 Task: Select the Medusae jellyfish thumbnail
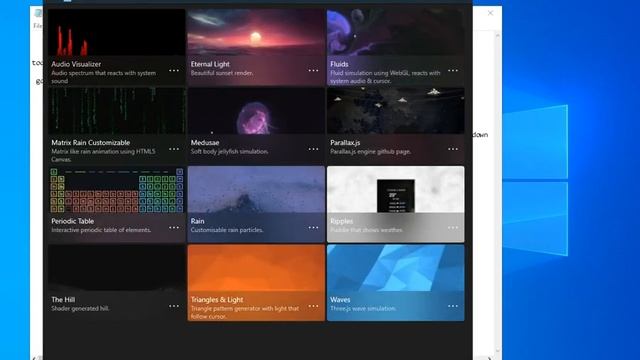[x=256, y=111]
